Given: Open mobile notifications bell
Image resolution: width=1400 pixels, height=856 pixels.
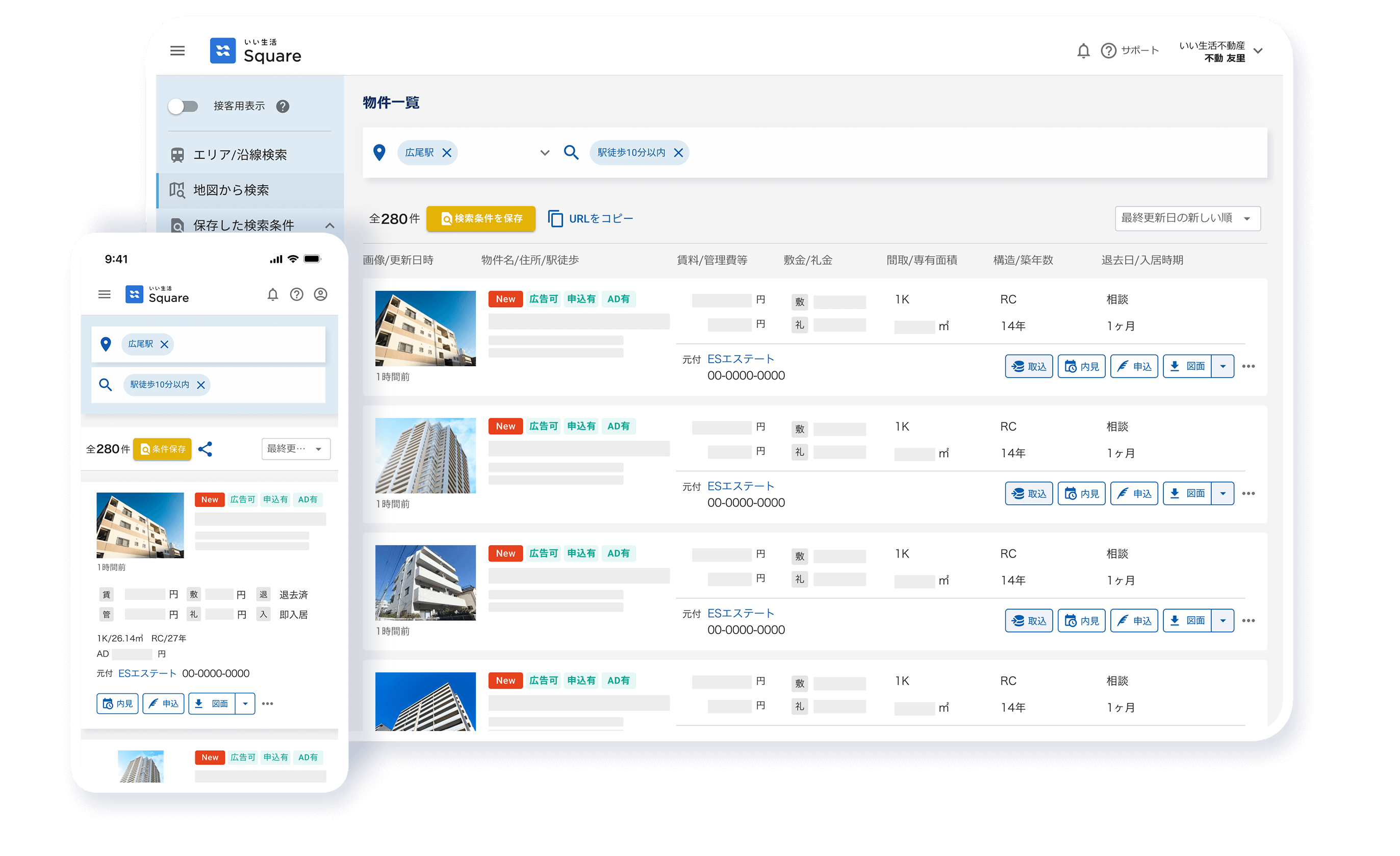Looking at the screenshot, I should click(x=273, y=294).
